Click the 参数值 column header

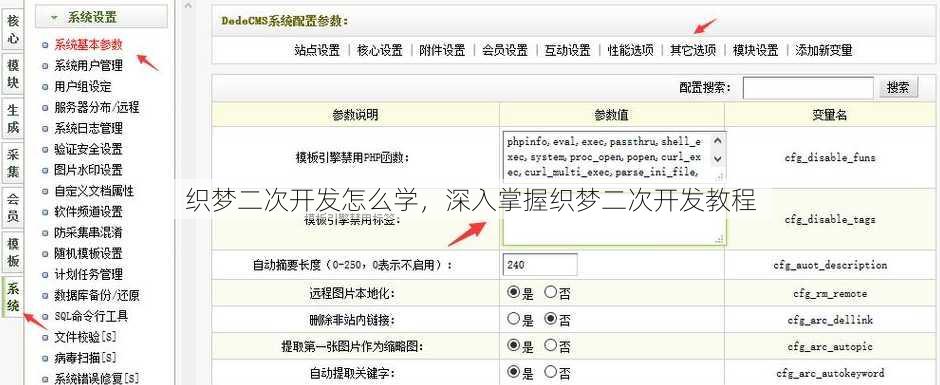tap(611, 115)
